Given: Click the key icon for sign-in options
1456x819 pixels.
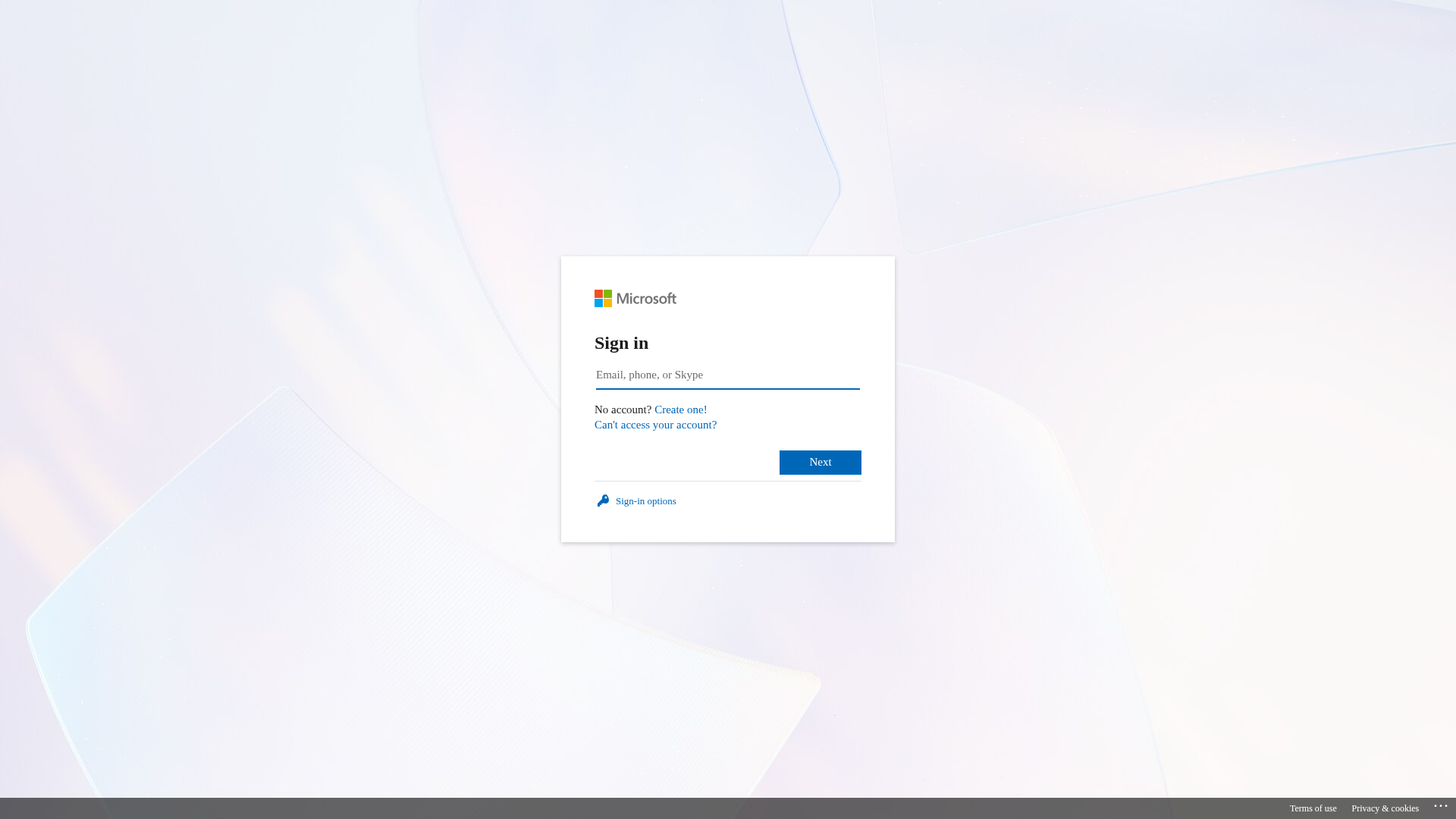Looking at the screenshot, I should (x=603, y=501).
